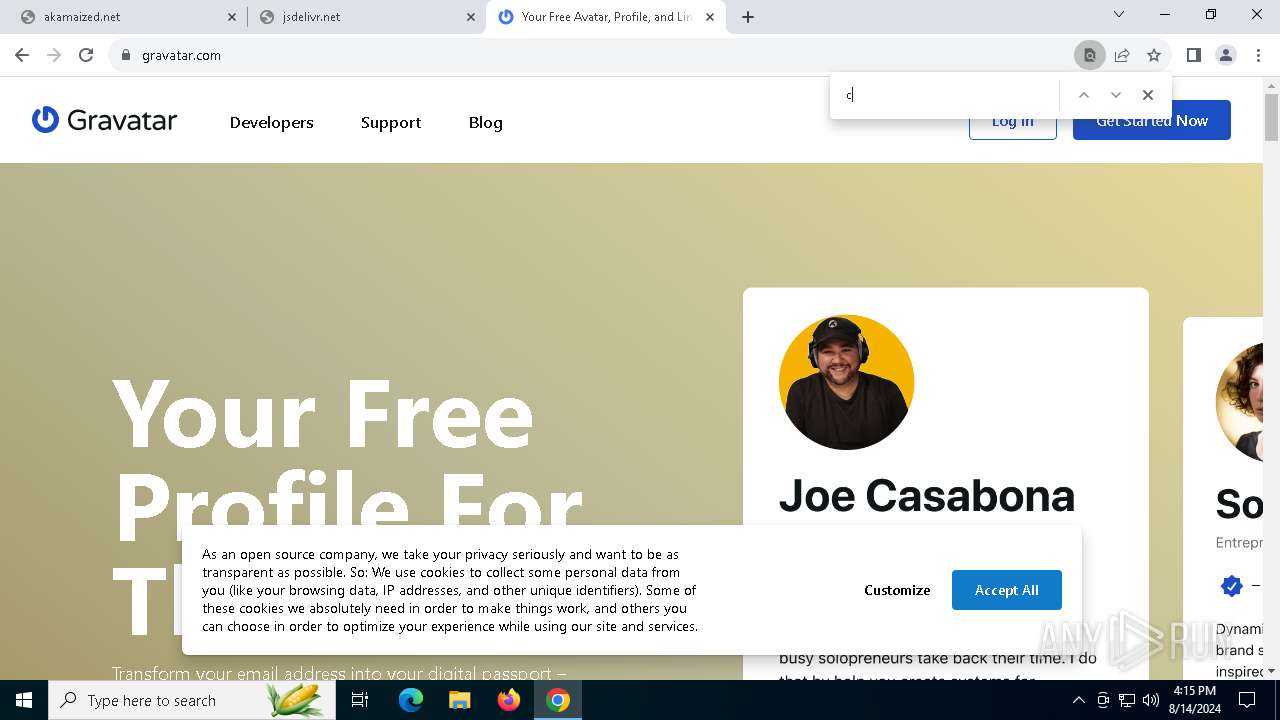Switch to the jsdelivr.net tab
Image resolution: width=1280 pixels, height=720 pixels.
point(366,17)
